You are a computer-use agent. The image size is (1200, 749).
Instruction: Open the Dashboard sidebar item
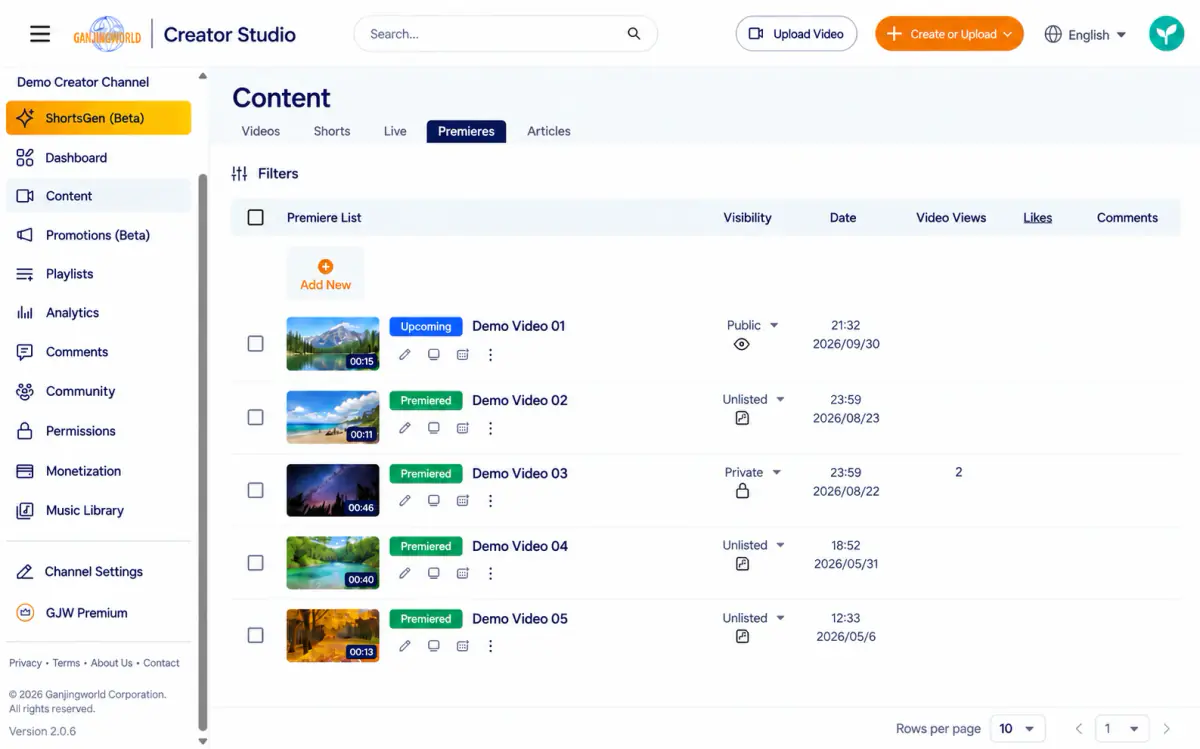pos(98,158)
